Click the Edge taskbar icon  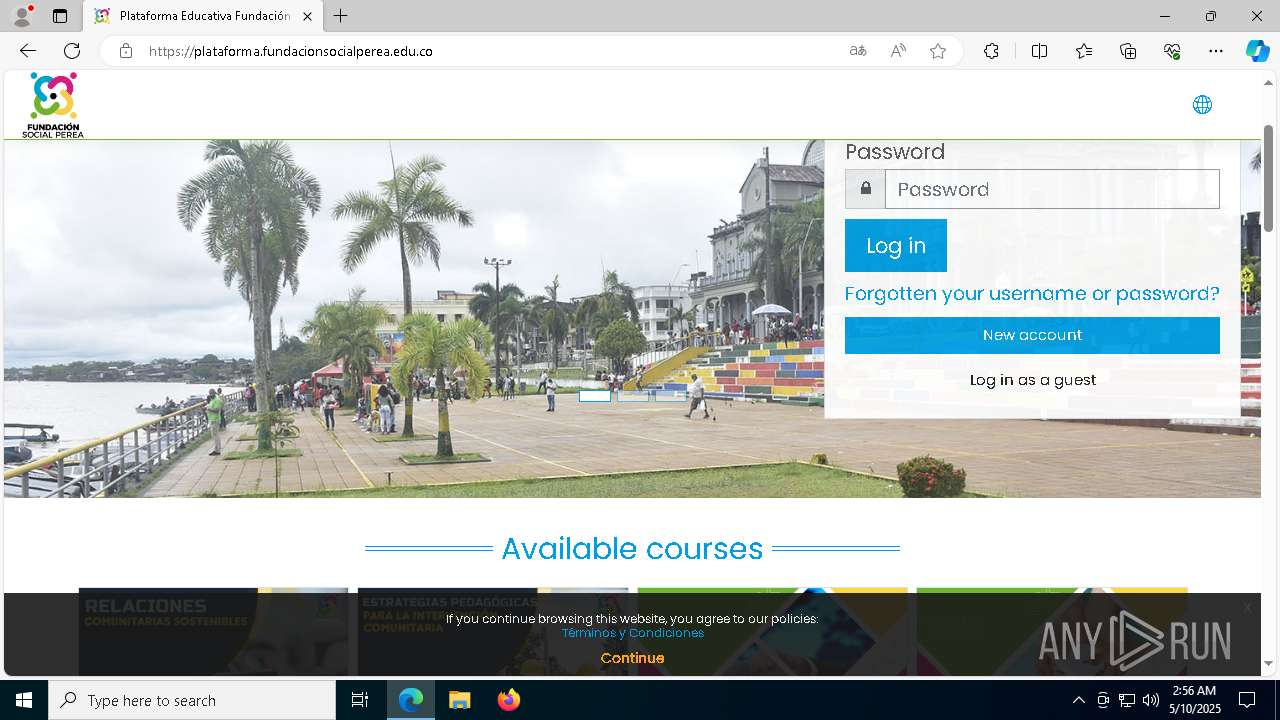pos(411,700)
